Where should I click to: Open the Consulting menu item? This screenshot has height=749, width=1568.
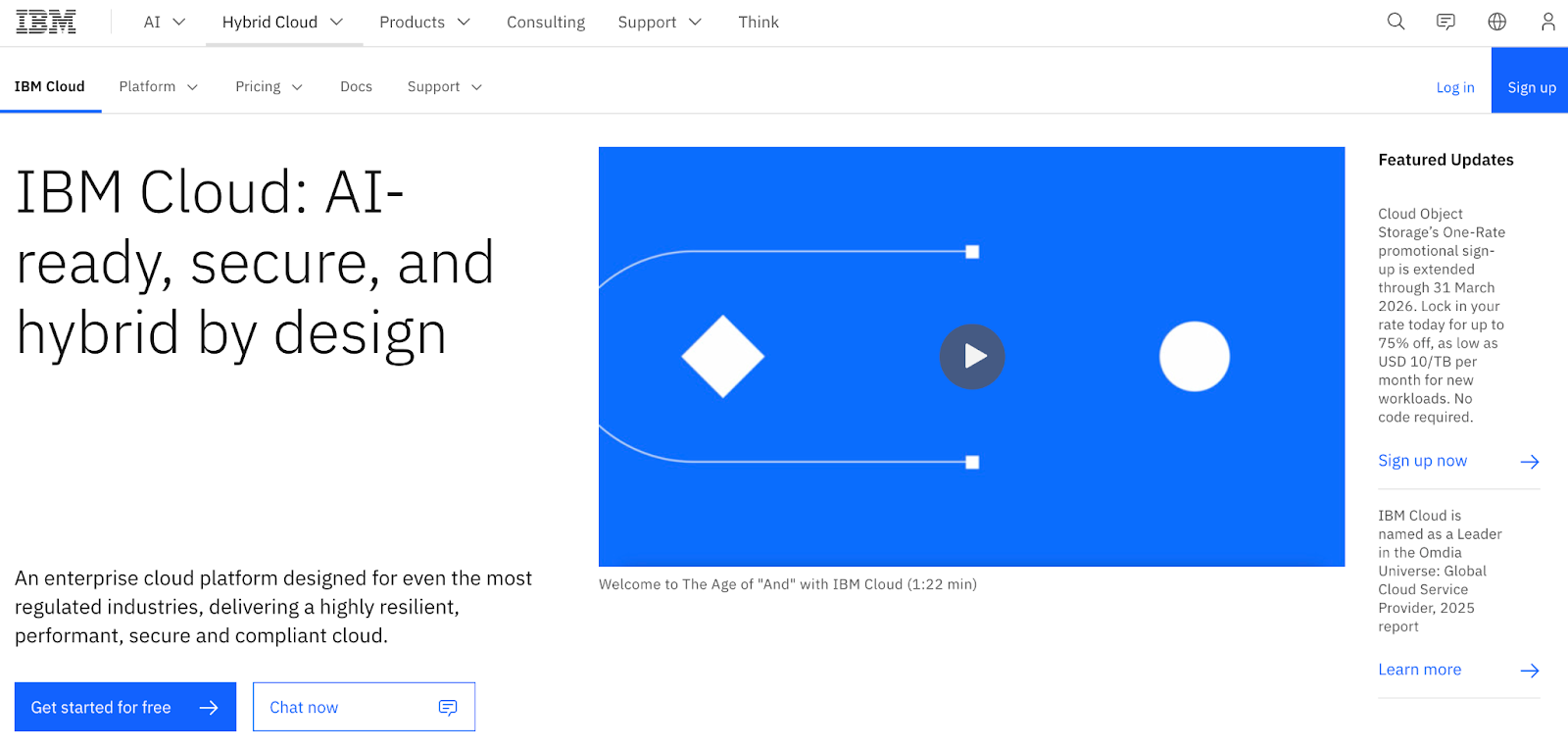[546, 22]
